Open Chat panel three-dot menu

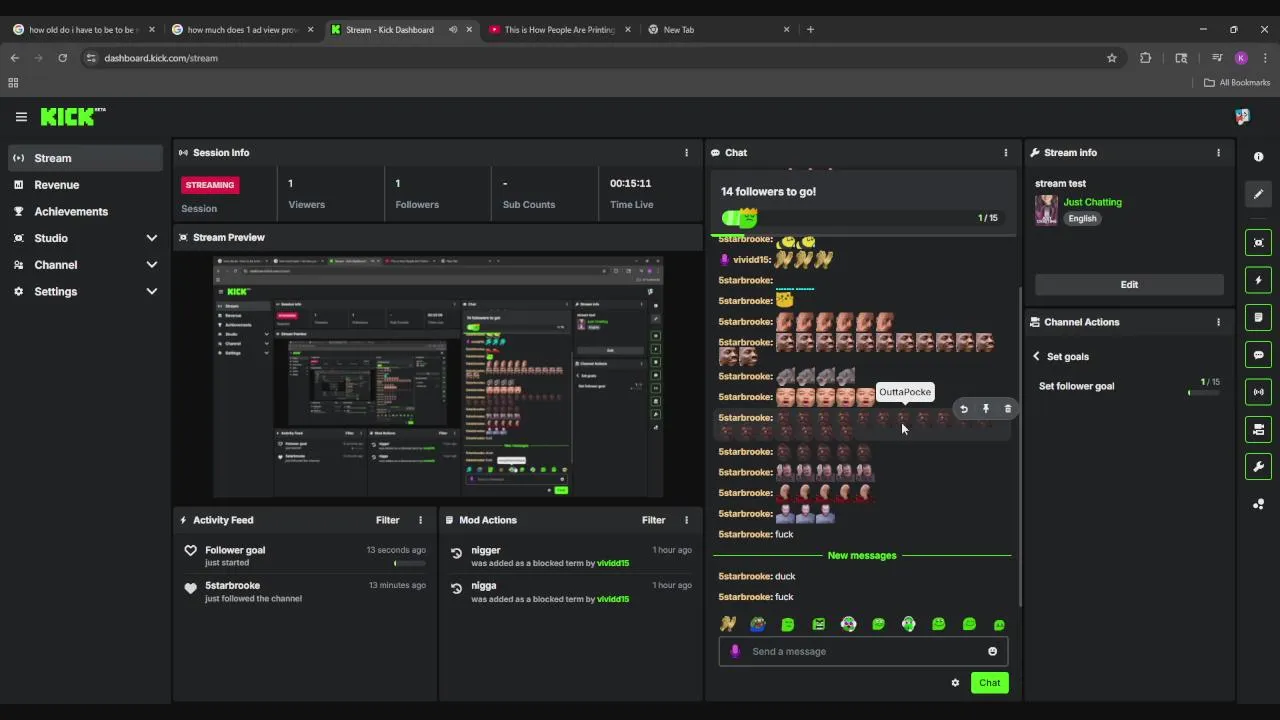(x=1006, y=153)
